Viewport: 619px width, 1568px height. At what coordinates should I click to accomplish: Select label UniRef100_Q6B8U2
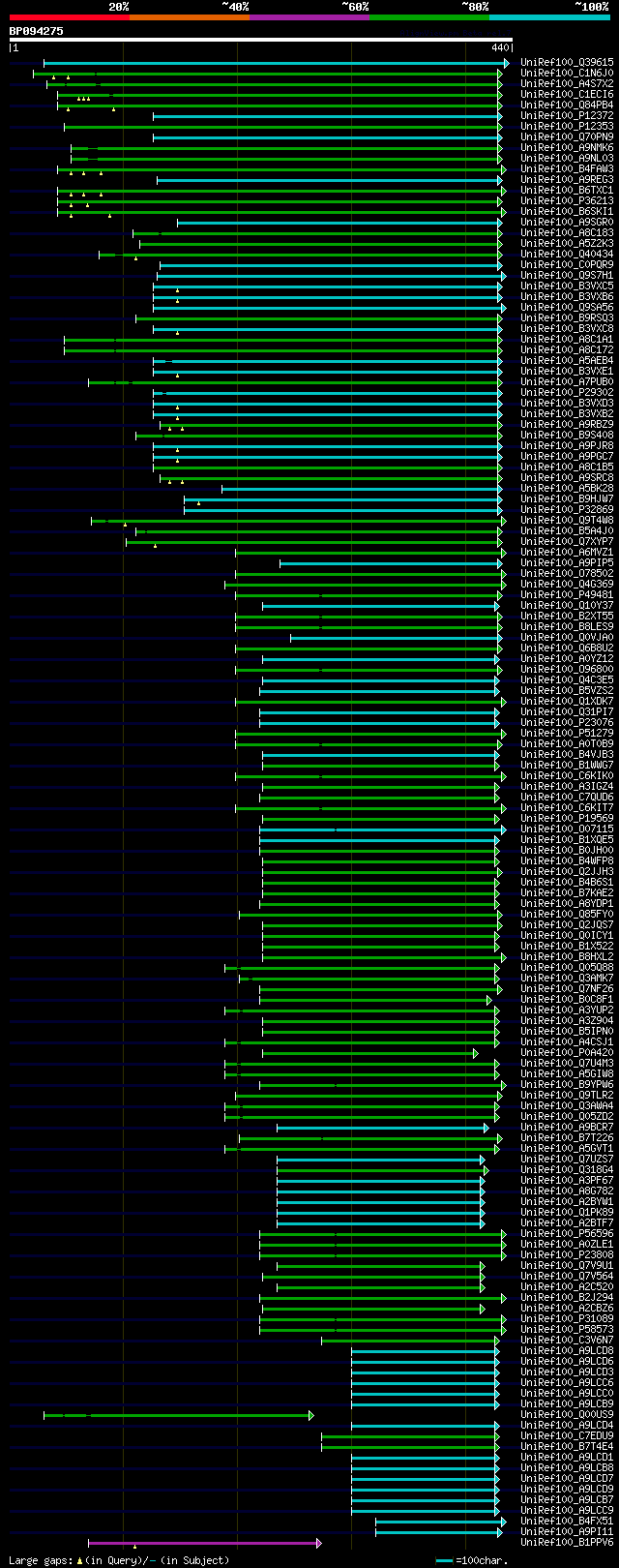(x=567, y=648)
